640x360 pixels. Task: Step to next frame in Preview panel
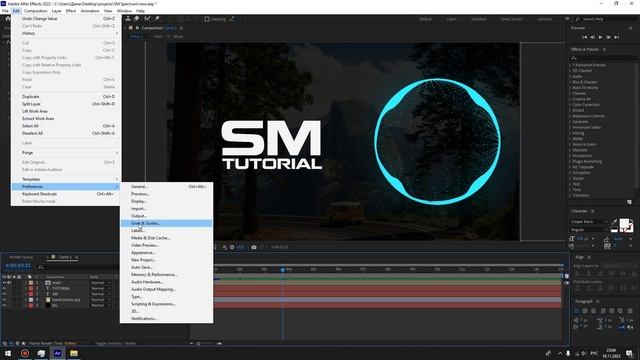(609, 37)
